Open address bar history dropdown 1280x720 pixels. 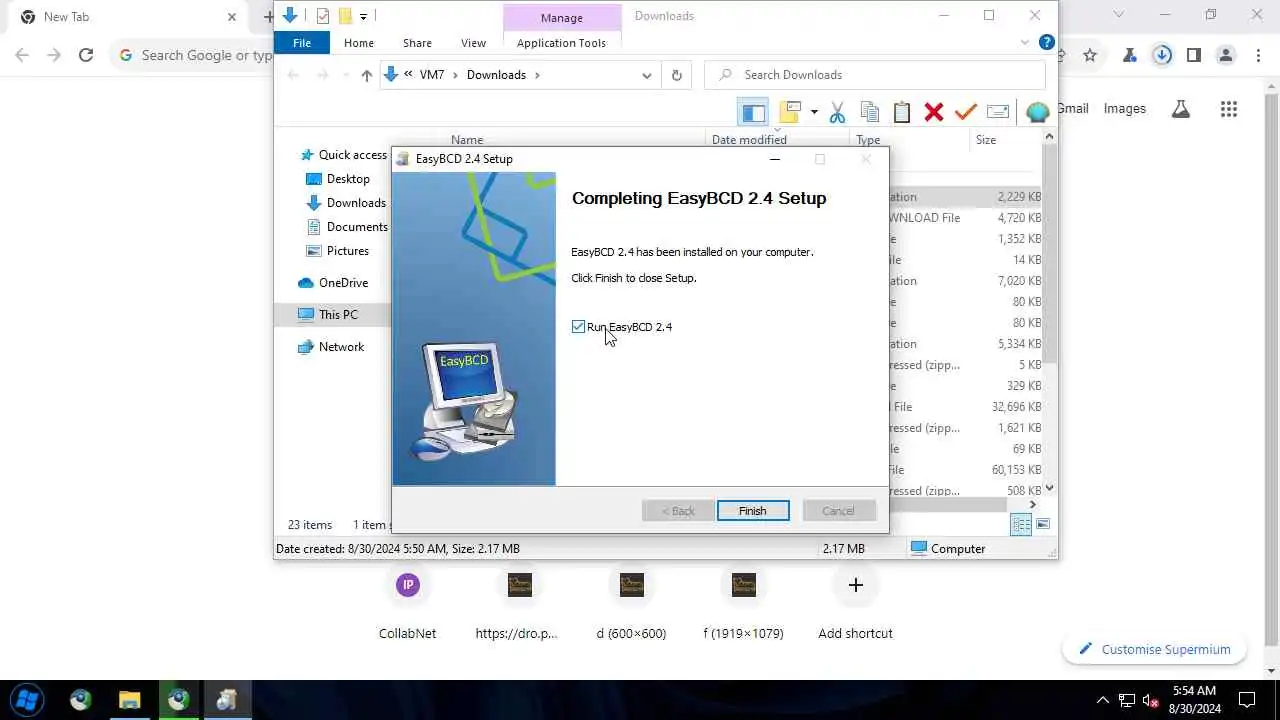tap(647, 75)
